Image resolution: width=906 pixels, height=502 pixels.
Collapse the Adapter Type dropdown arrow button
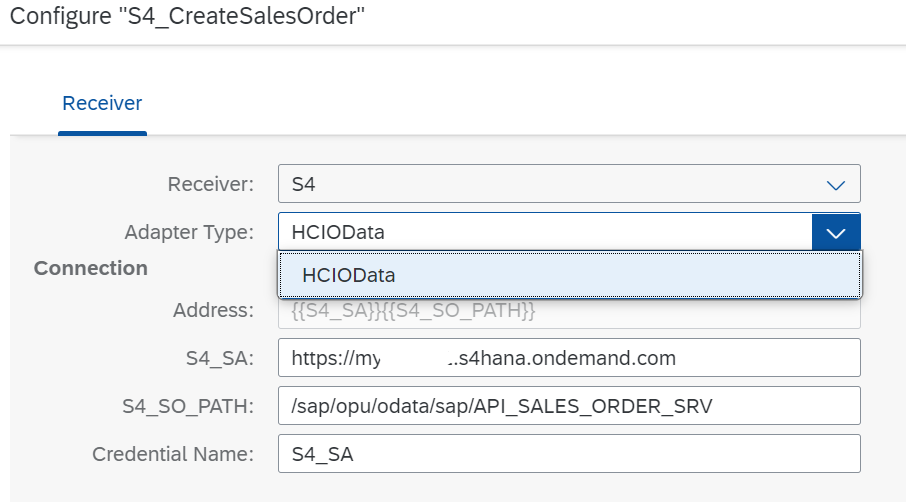[836, 232]
